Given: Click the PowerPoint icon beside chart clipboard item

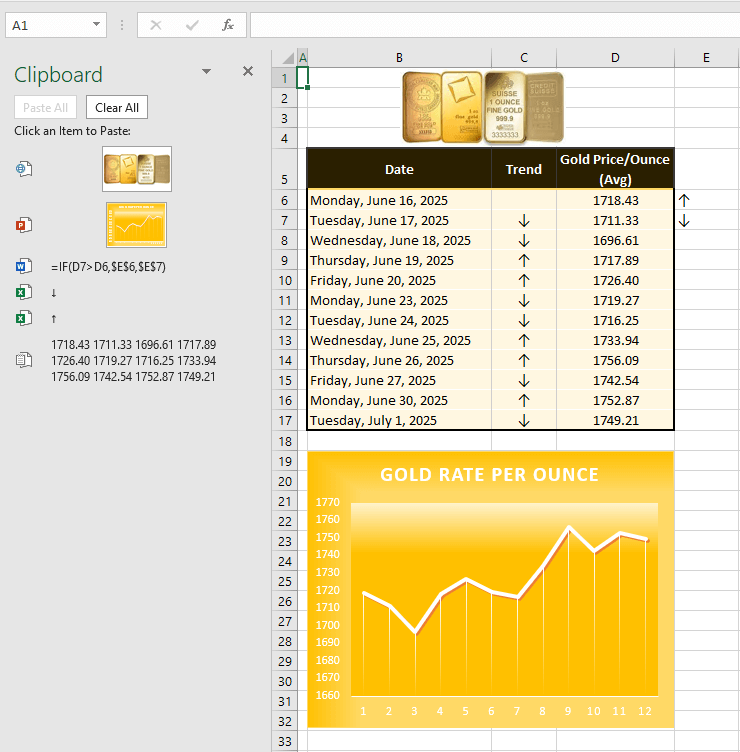Looking at the screenshot, I should (x=23, y=225).
